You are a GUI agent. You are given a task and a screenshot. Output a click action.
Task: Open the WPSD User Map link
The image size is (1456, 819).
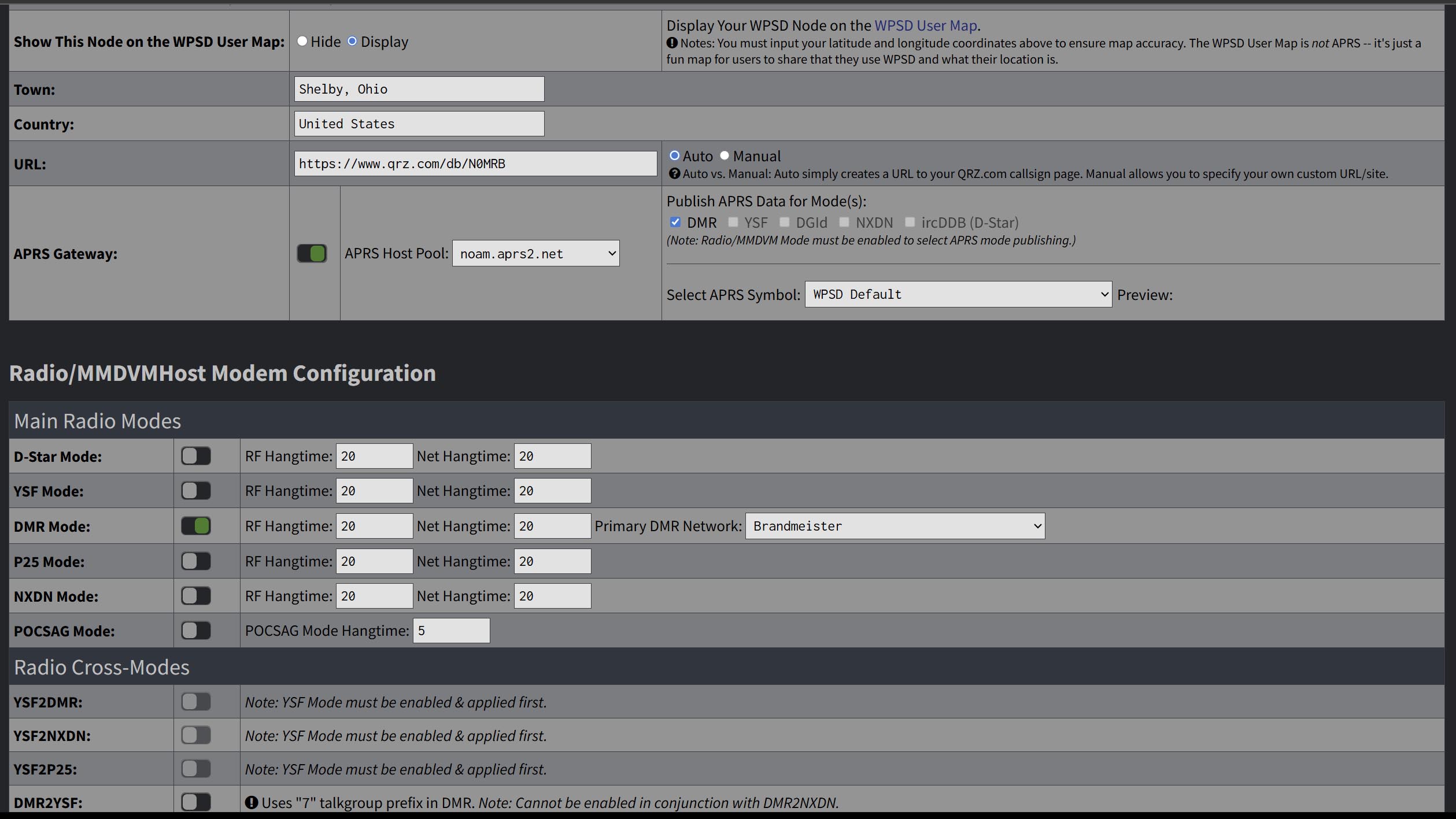pos(925,25)
